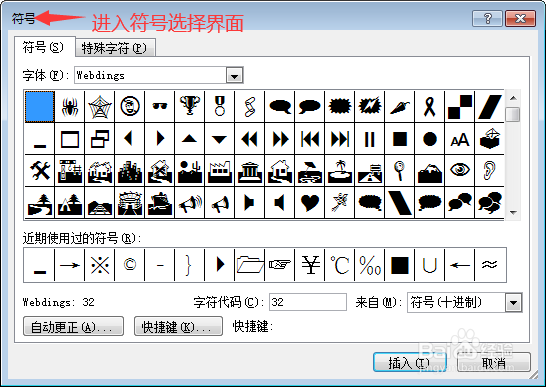Screen dimensions: 546x387
Task: Open 自动更正(A)... autocorrect options
Action: click(73, 326)
